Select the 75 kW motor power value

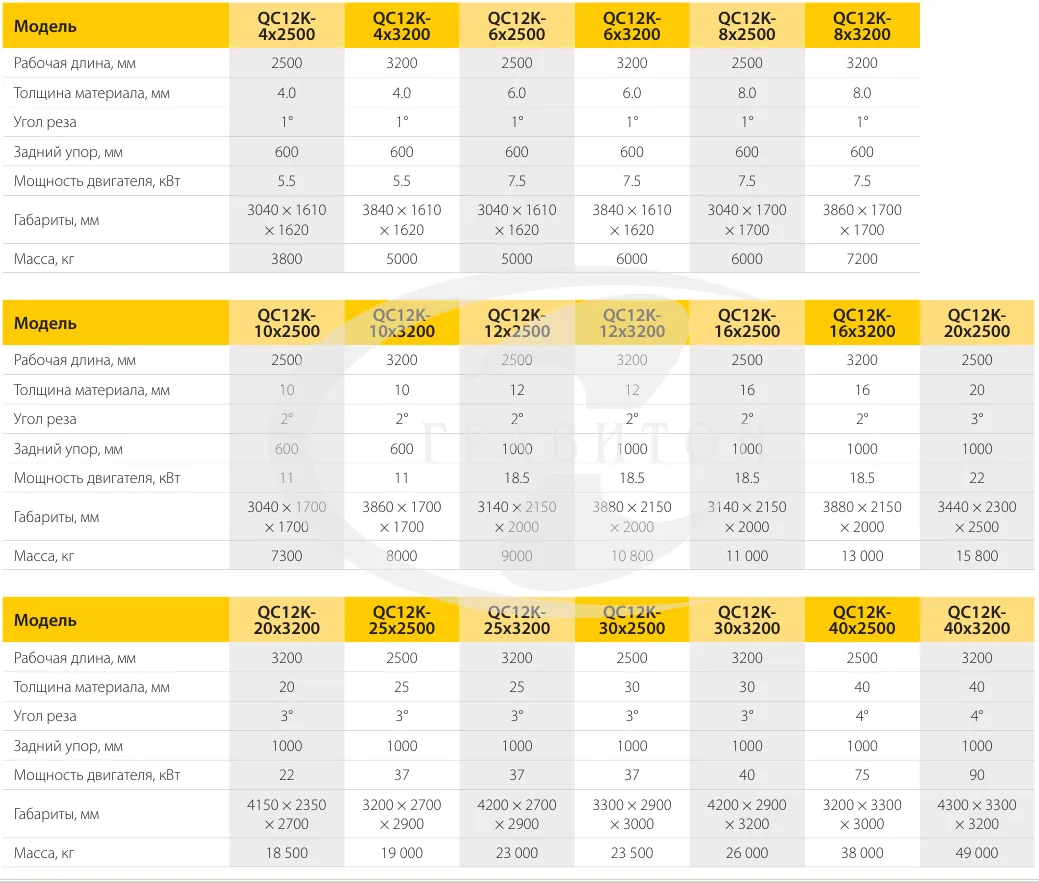tap(862, 775)
